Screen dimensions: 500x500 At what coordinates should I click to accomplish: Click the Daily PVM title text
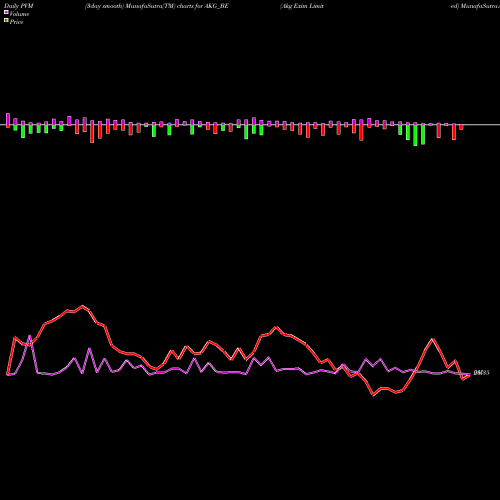tap(19, 6)
